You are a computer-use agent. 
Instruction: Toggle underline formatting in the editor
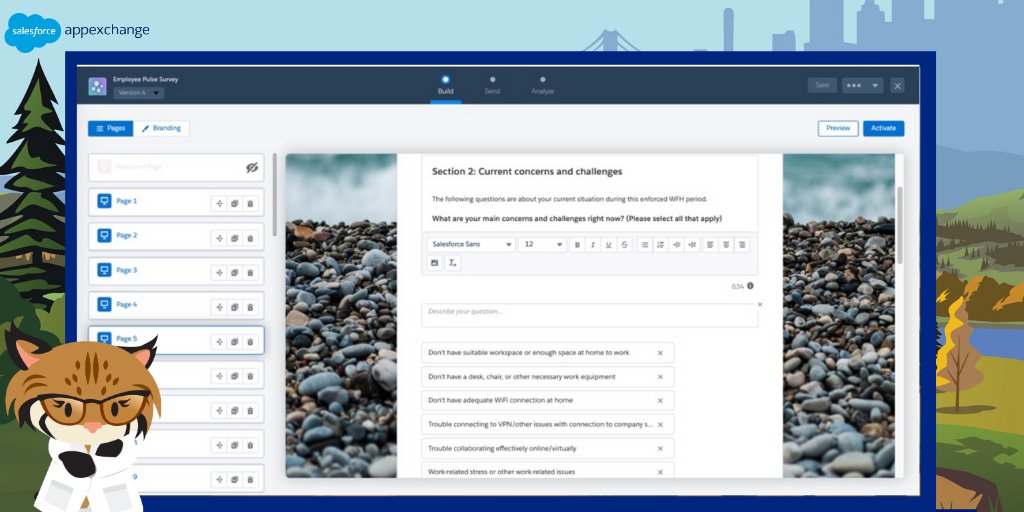[609, 244]
